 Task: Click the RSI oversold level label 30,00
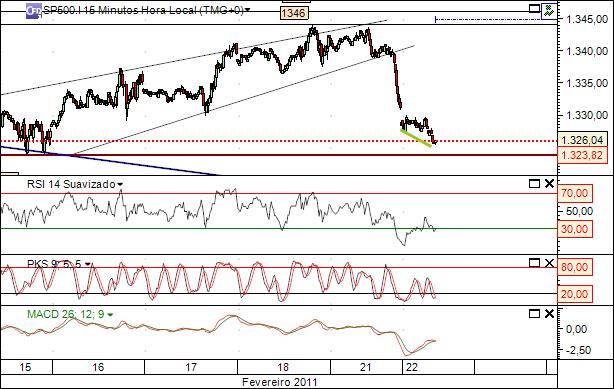point(575,229)
